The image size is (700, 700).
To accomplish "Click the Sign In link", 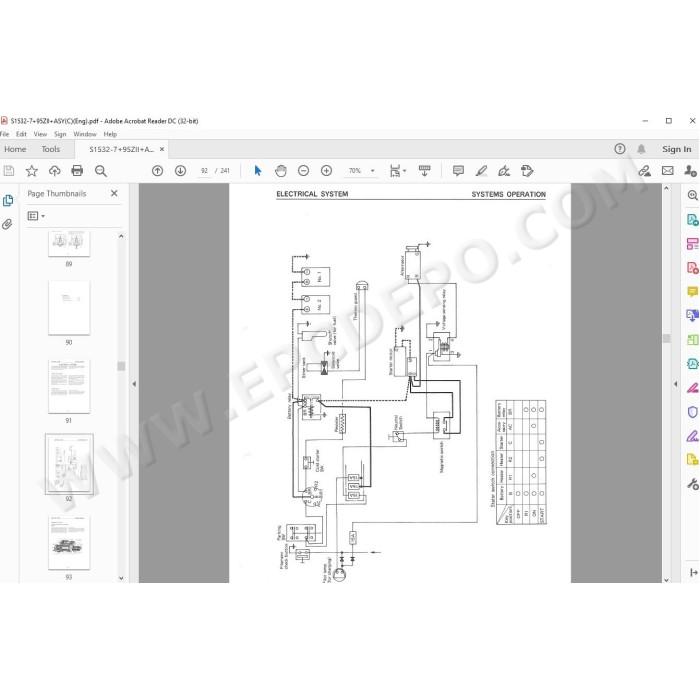I will [x=676, y=149].
